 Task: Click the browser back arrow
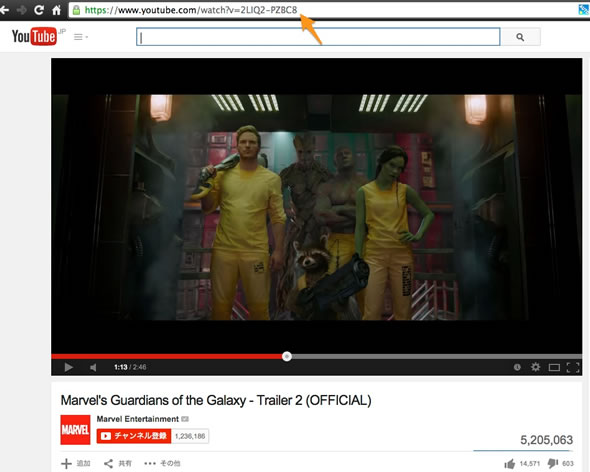5,10
